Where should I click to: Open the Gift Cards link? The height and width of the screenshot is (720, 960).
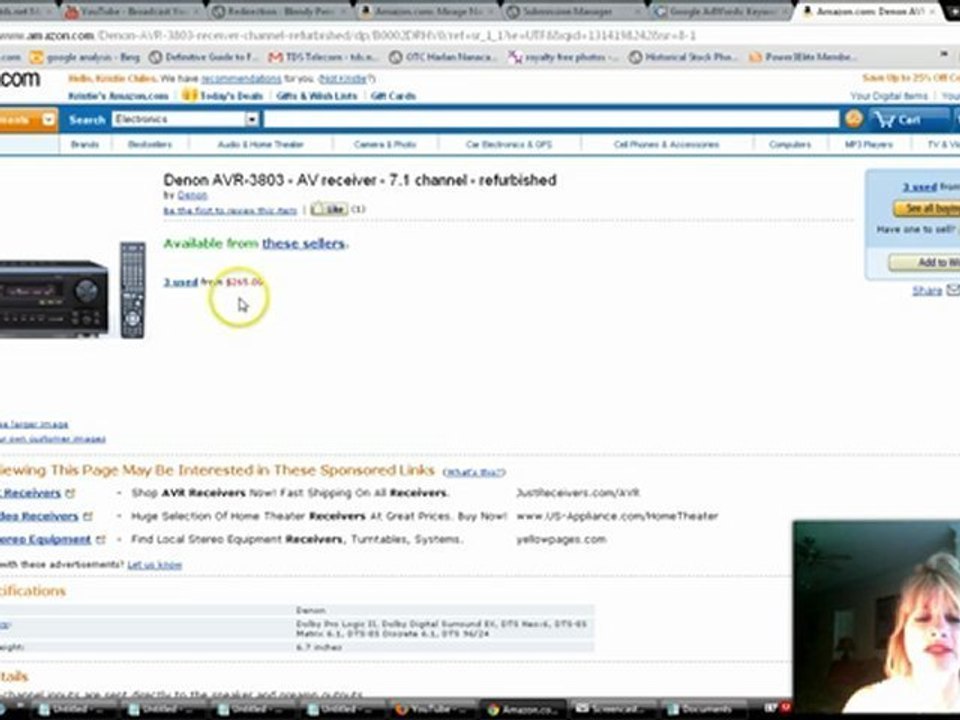tap(393, 96)
